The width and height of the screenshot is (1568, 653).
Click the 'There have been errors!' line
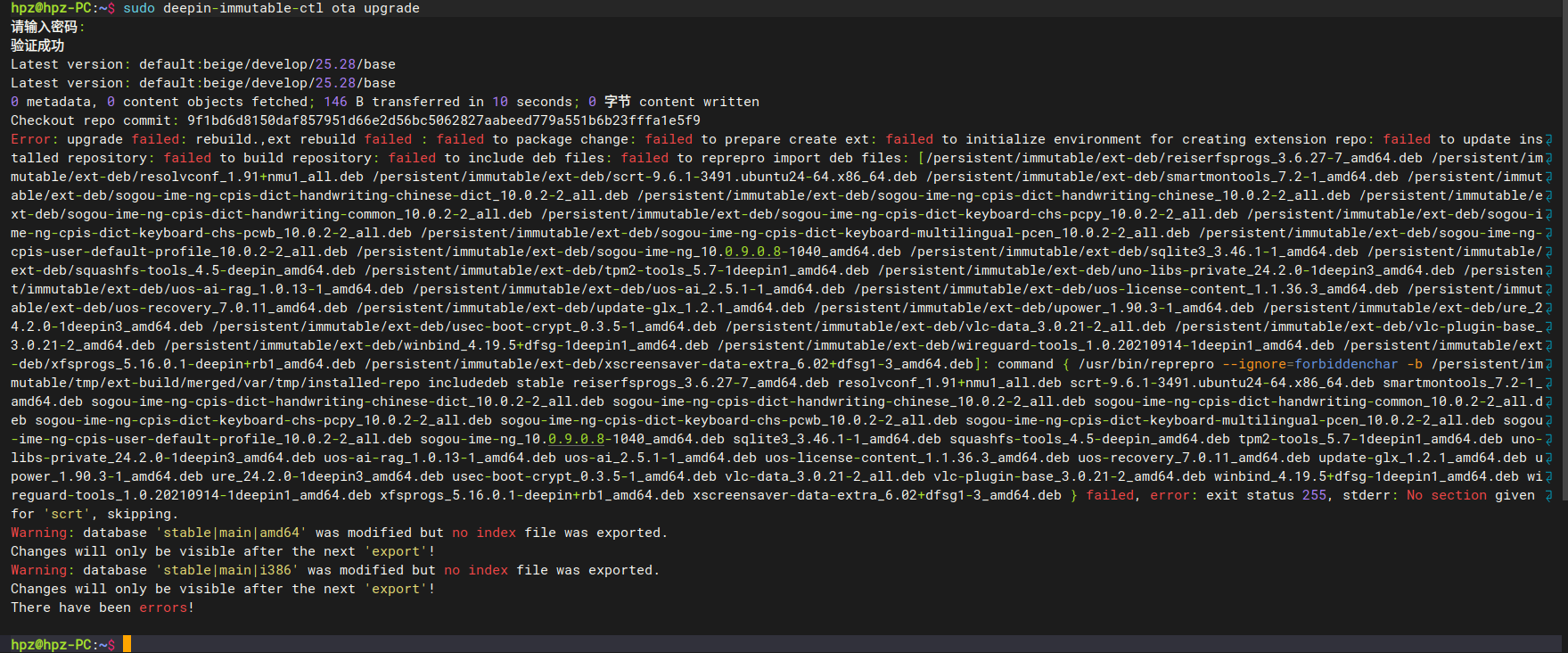point(103,608)
